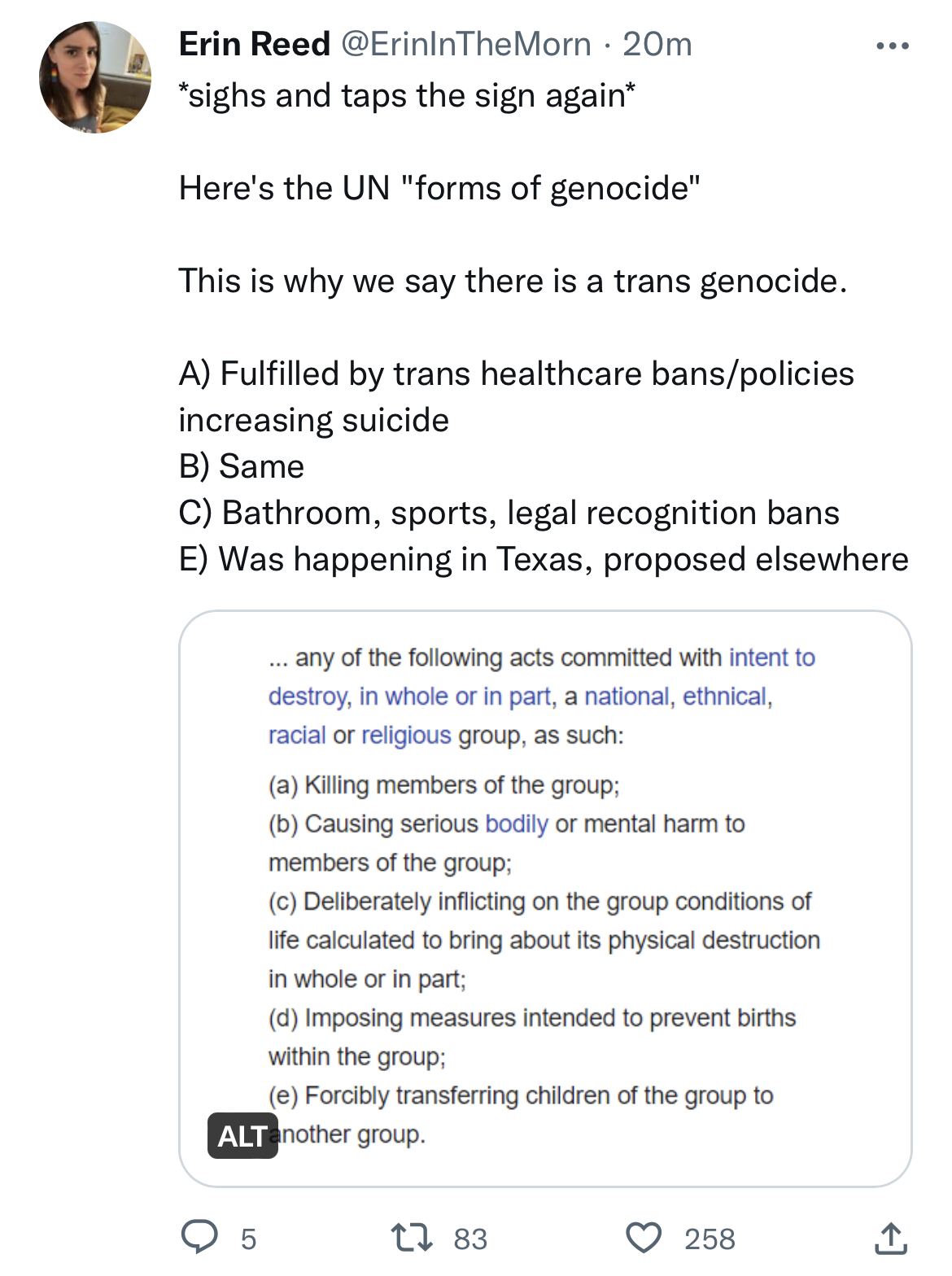Click the reply speech bubble icon
This screenshot has width=952, height=1276.
199,1238
